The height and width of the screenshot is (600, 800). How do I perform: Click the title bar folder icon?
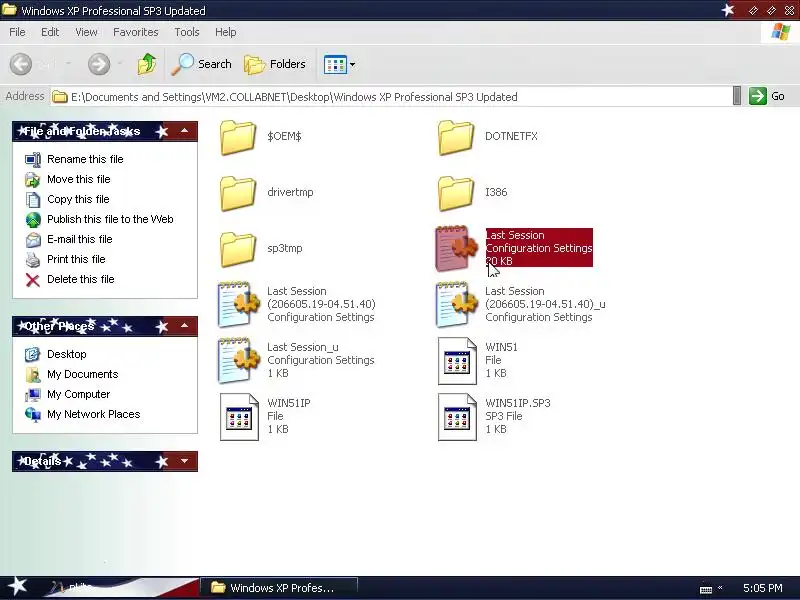(9, 10)
